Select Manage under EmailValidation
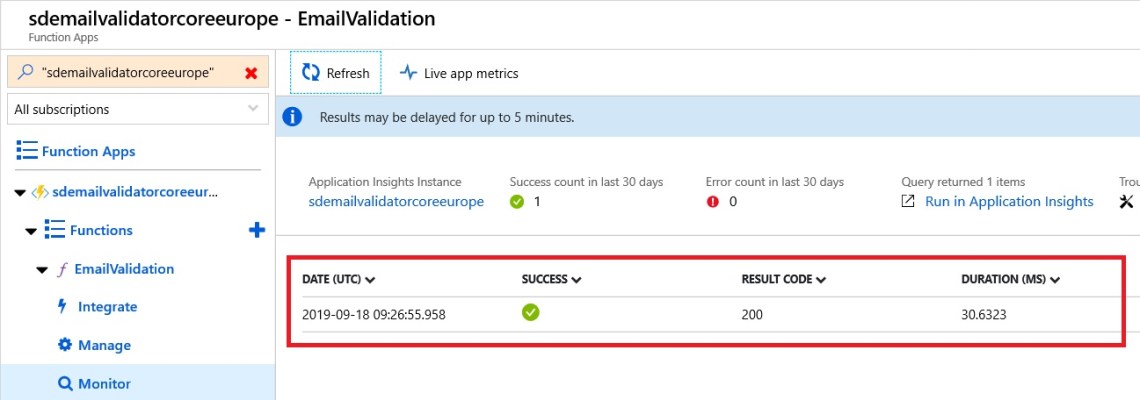The width and height of the screenshot is (1140, 400). [x=104, y=345]
